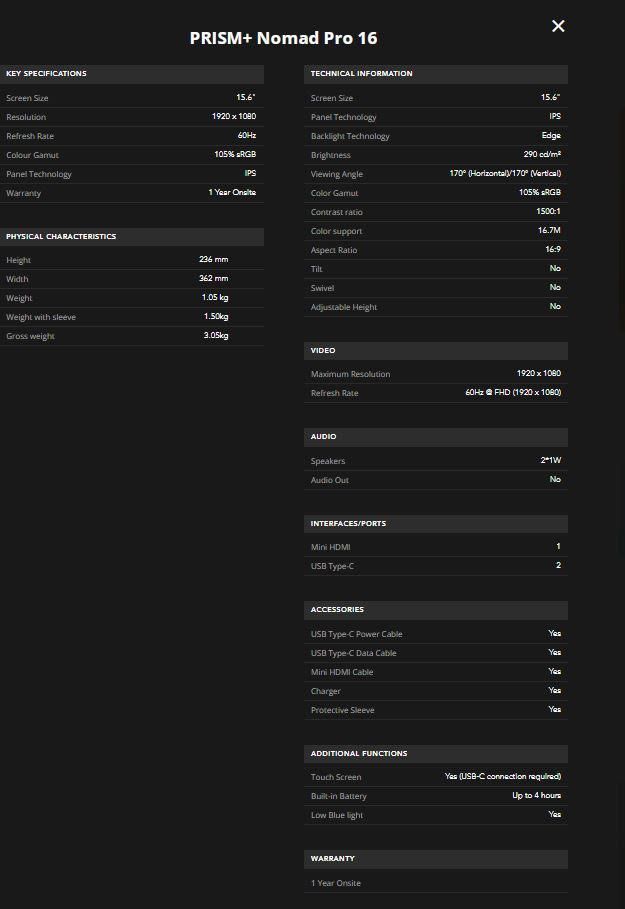625x909 pixels.
Task: Select the Audio section header
Action: [323, 437]
